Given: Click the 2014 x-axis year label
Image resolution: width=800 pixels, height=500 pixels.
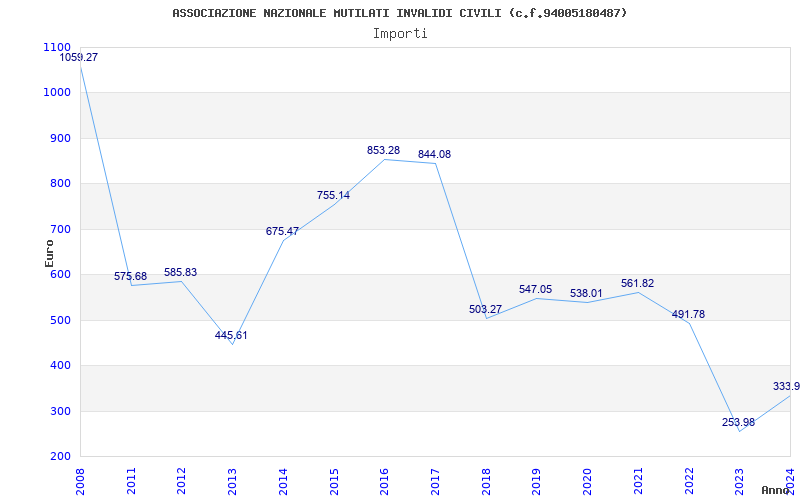Looking at the screenshot, I should pyautogui.click(x=283, y=481).
